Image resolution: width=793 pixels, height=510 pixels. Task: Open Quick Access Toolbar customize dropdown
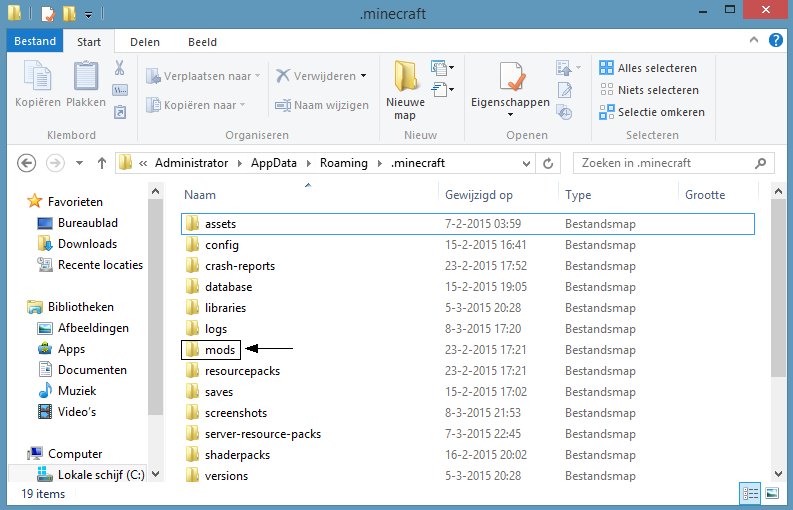point(89,15)
